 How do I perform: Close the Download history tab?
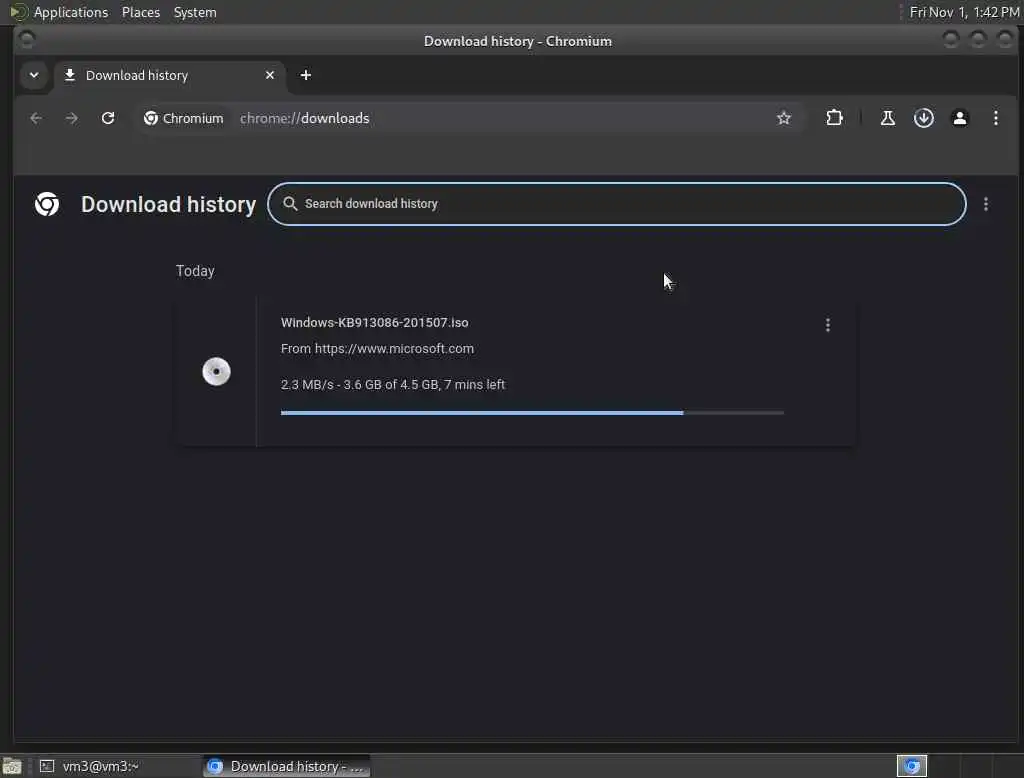[270, 75]
